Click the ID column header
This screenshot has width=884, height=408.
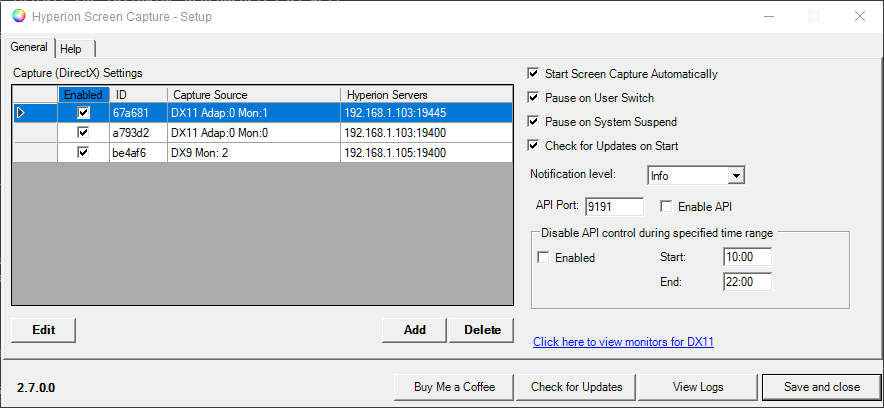pyautogui.click(x=139, y=95)
